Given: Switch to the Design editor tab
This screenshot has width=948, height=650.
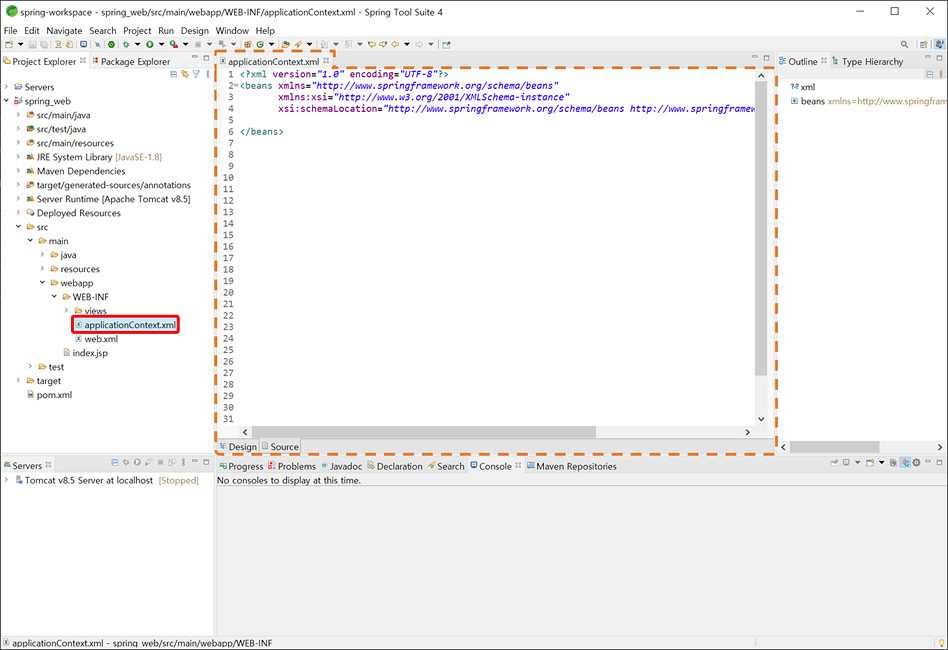Looking at the screenshot, I should tap(238, 446).
